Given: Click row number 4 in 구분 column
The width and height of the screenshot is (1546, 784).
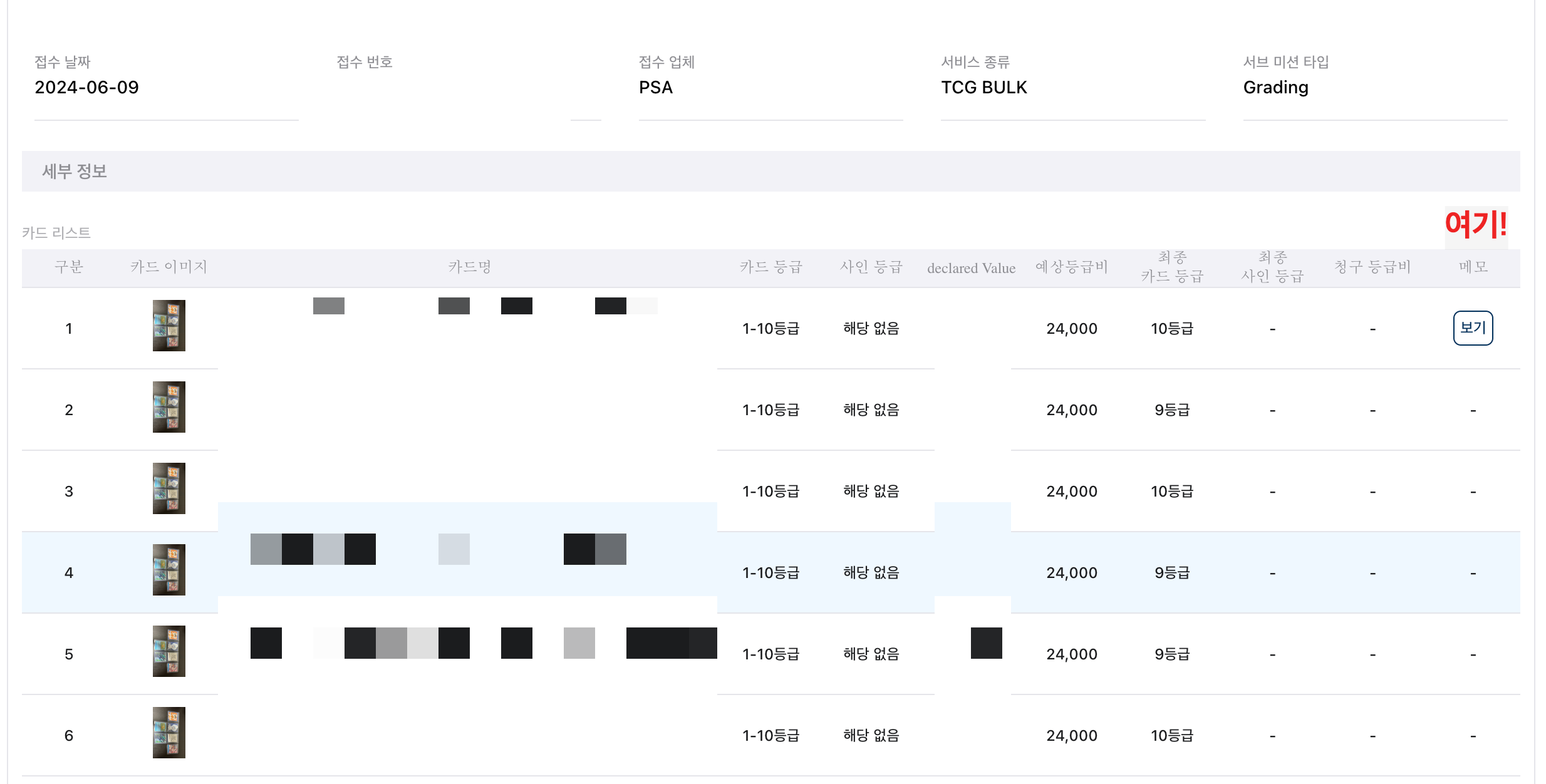Looking at the screenshot, I should [x=69, y=573].
